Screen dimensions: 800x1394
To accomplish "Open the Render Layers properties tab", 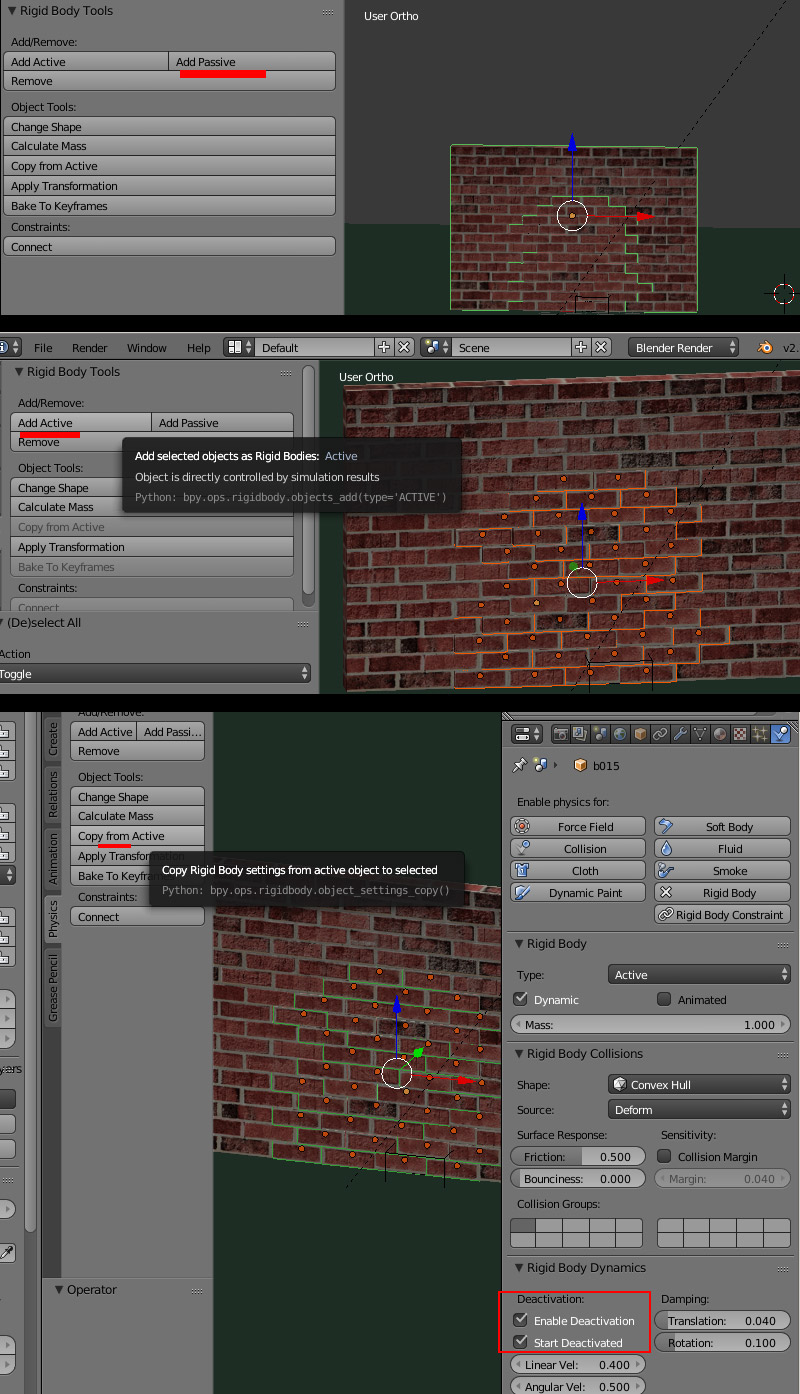I will click(580, 734).
